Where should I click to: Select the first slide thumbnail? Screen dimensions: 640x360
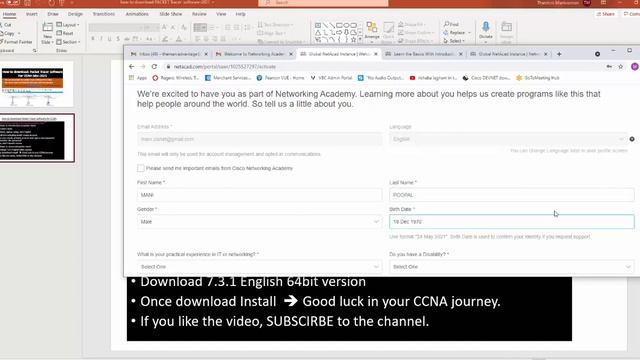click(x=33, y=84)
